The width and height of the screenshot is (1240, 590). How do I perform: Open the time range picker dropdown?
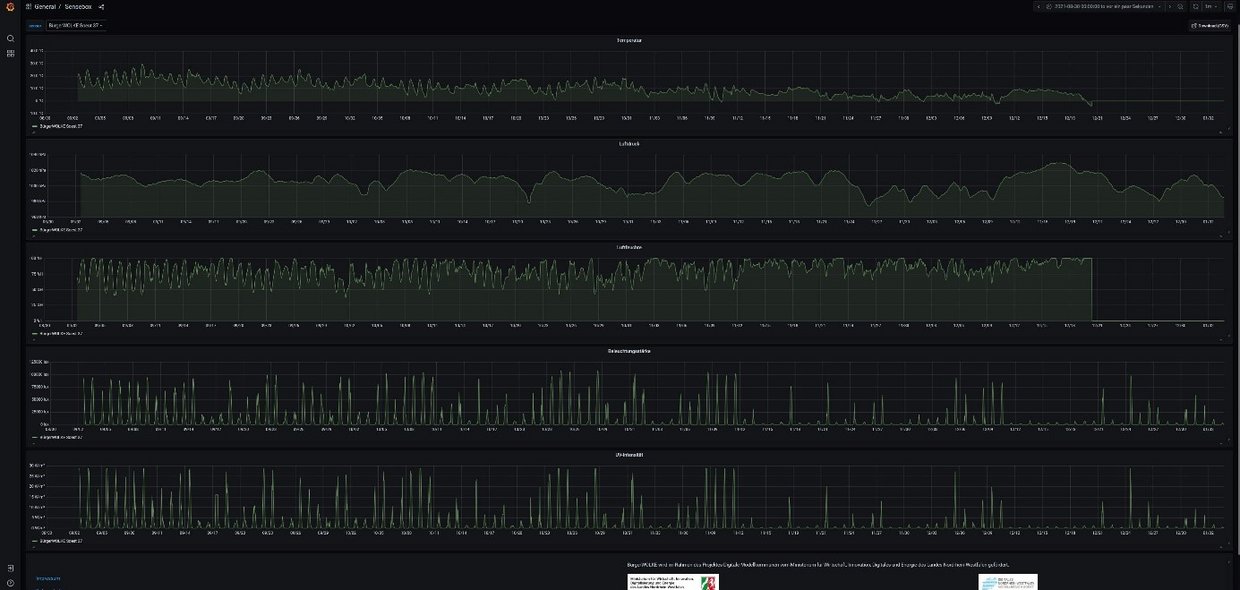tap(1105, 7)
